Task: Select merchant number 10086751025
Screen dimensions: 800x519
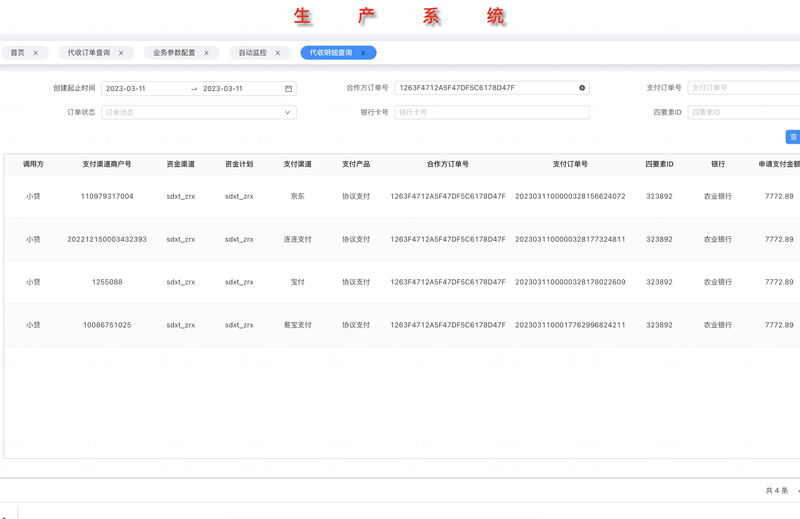Action: pos(107,325)
